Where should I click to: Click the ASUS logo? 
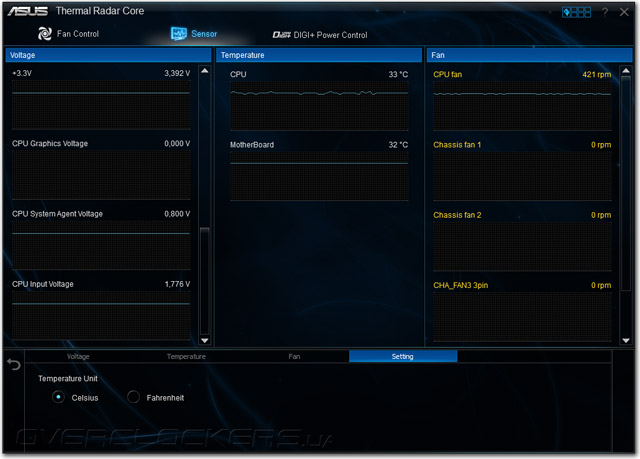pos(27,11)
